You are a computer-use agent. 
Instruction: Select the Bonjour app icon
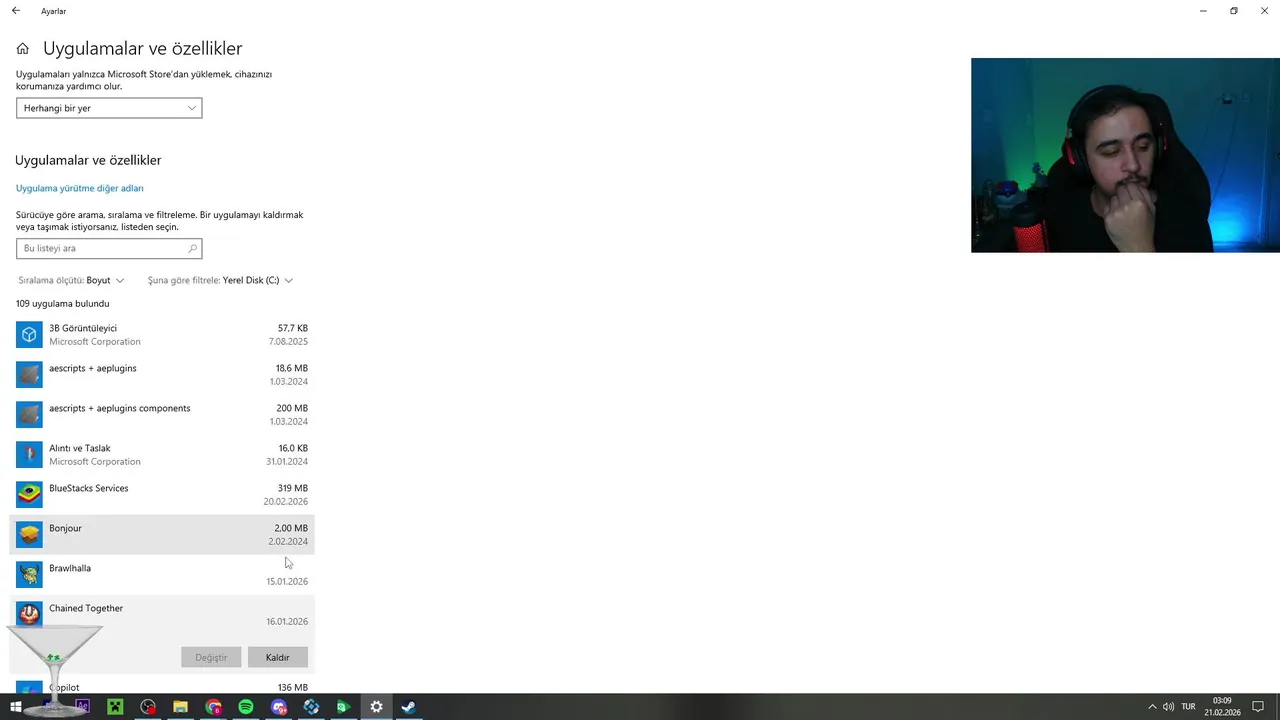click(x=29, y=534)
